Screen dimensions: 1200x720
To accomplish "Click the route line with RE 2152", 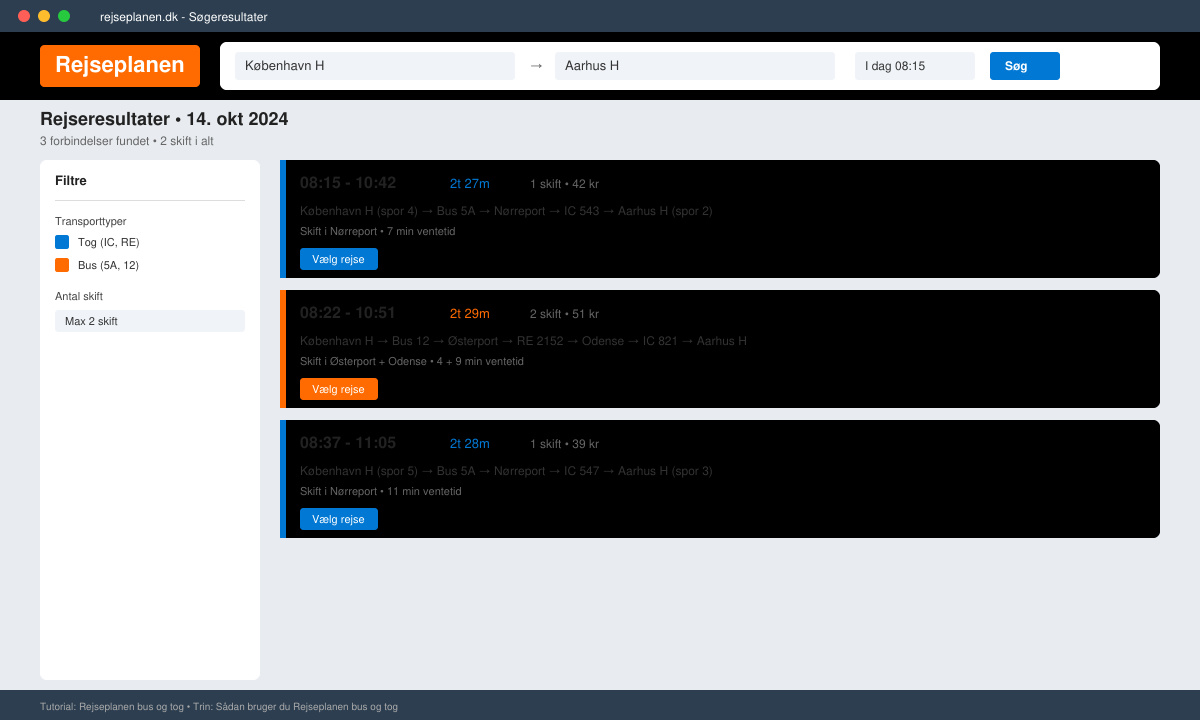I will [523, 341].
